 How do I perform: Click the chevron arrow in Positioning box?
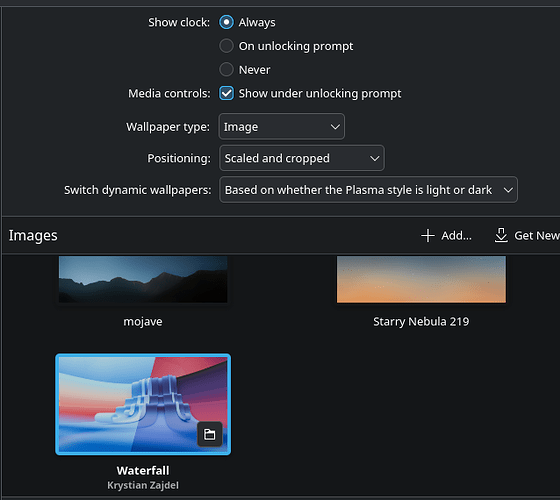coord(375,158)
